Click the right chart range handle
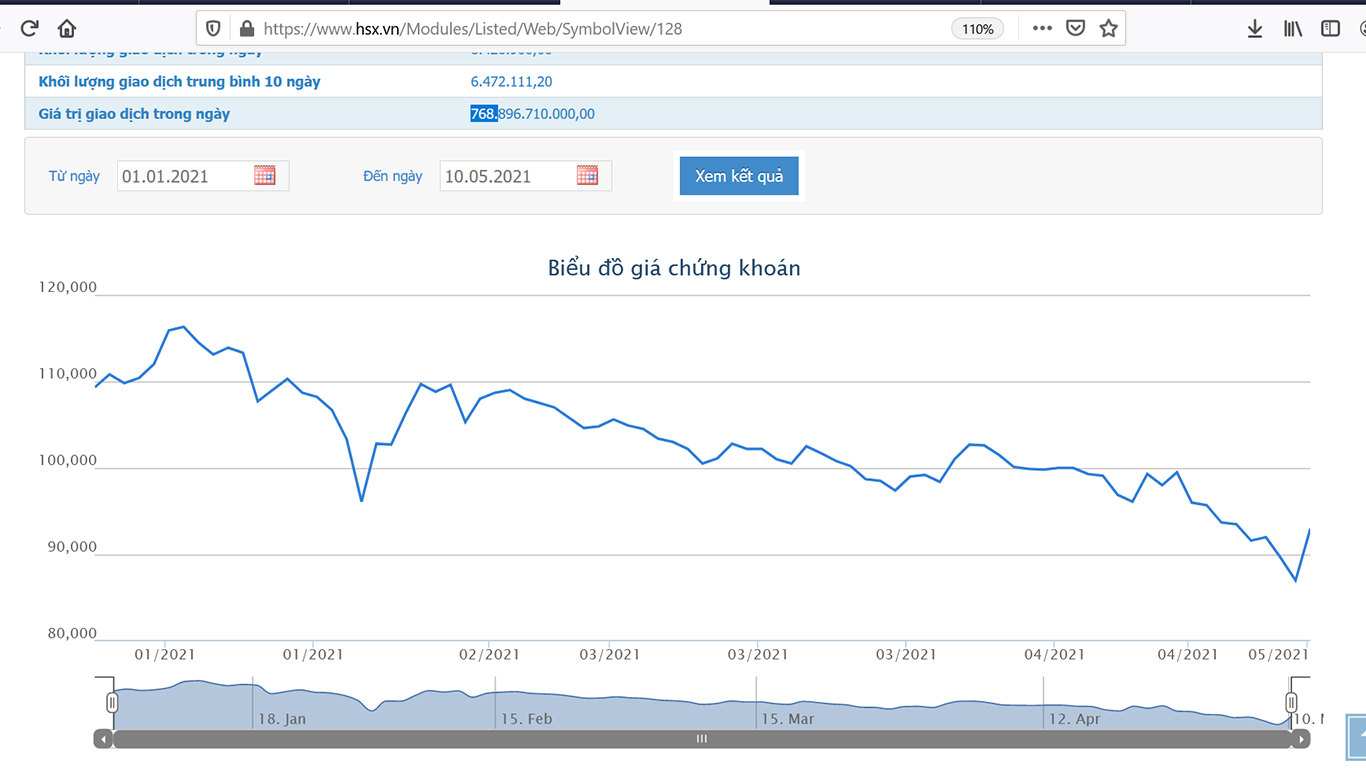1366x768 pixels. click(x=1291, y=703)
